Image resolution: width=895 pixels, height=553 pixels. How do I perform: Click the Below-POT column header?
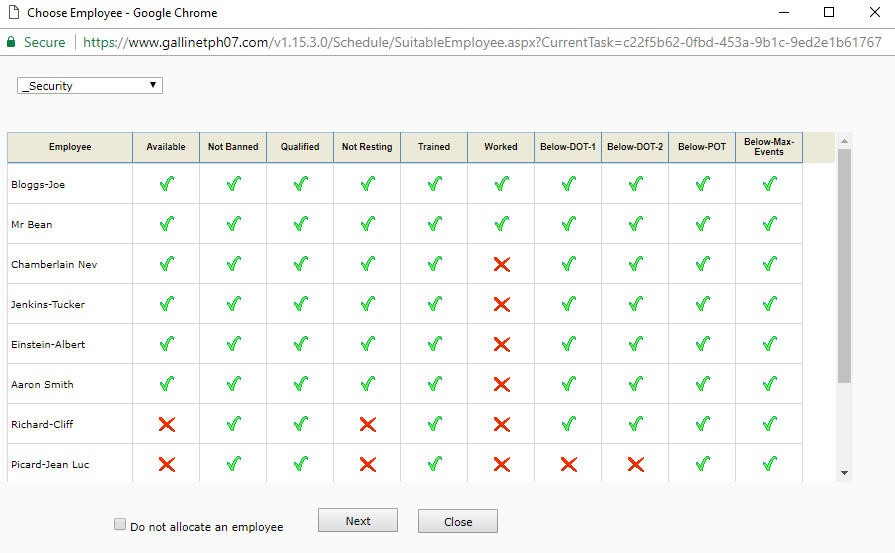(x=702, y=147)
